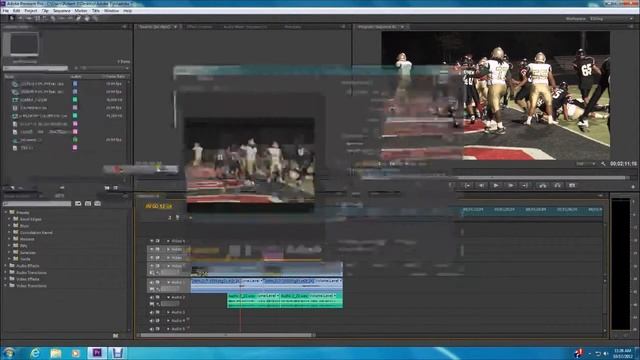Expand the Video Effects folder
Viewport: 640px width, 360px height.
6,279
